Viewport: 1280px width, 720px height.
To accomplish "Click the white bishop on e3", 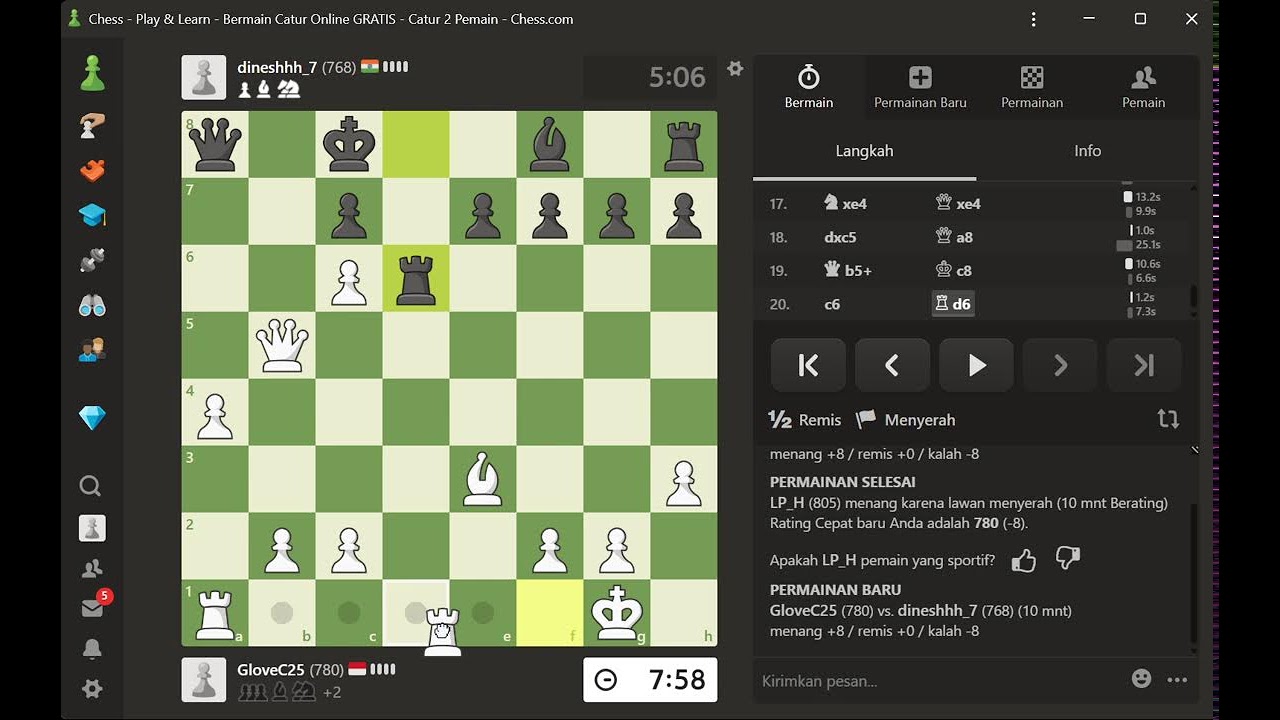I will point(483,479).
